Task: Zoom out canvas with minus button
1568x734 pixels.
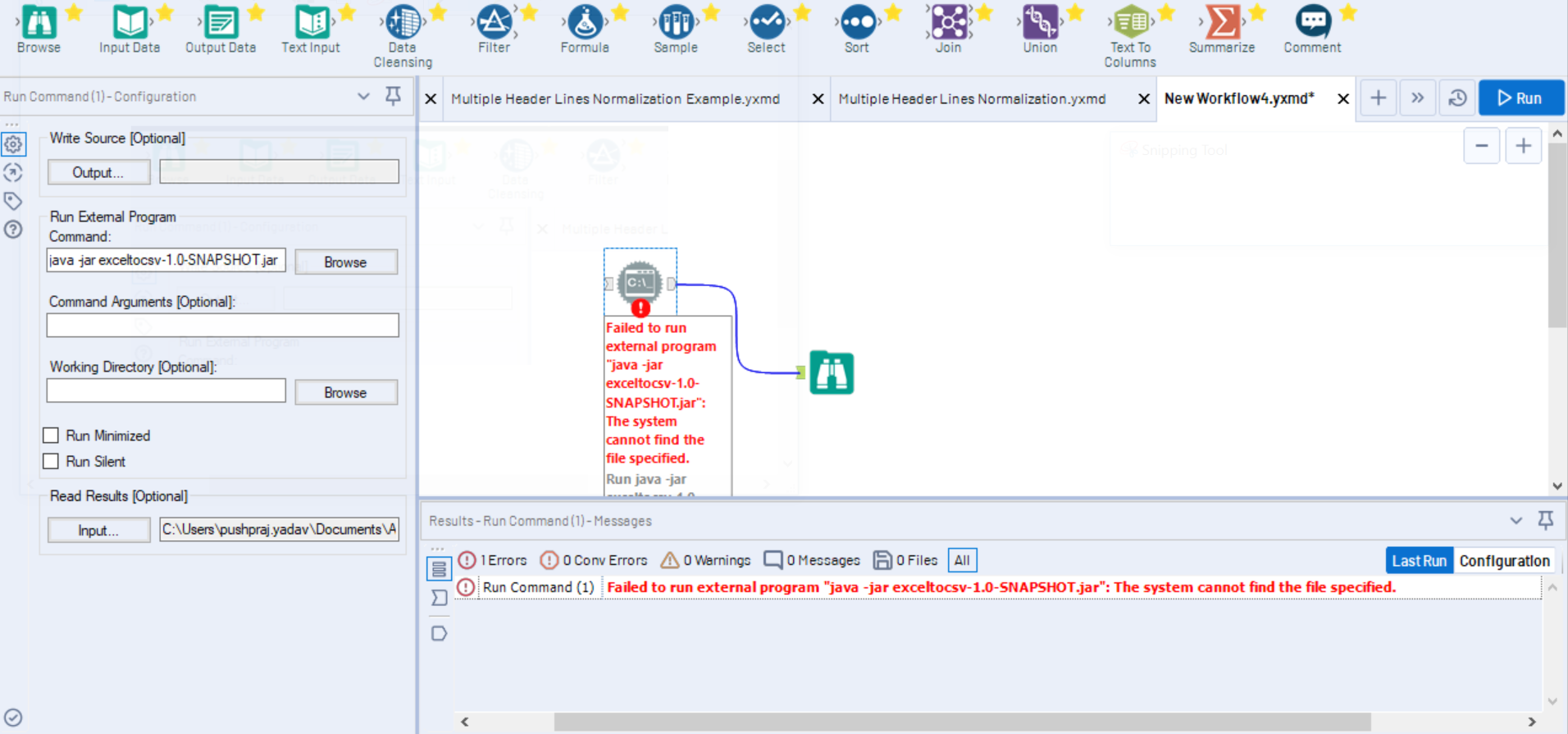Action: 1482,147
